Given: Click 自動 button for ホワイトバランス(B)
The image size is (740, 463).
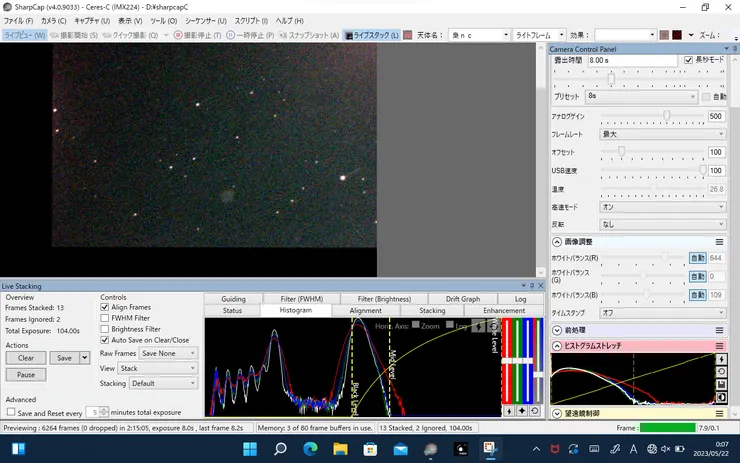Looking at the screenshot, I should (x=698, y=295).
